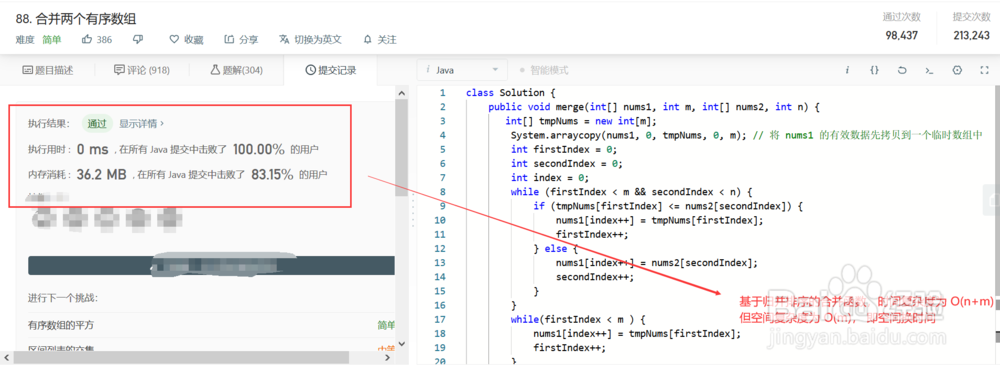Click the problem title 88. 合并两个有序数组
Viewport: 1000px width, 371px height.
tap(76, 19)
